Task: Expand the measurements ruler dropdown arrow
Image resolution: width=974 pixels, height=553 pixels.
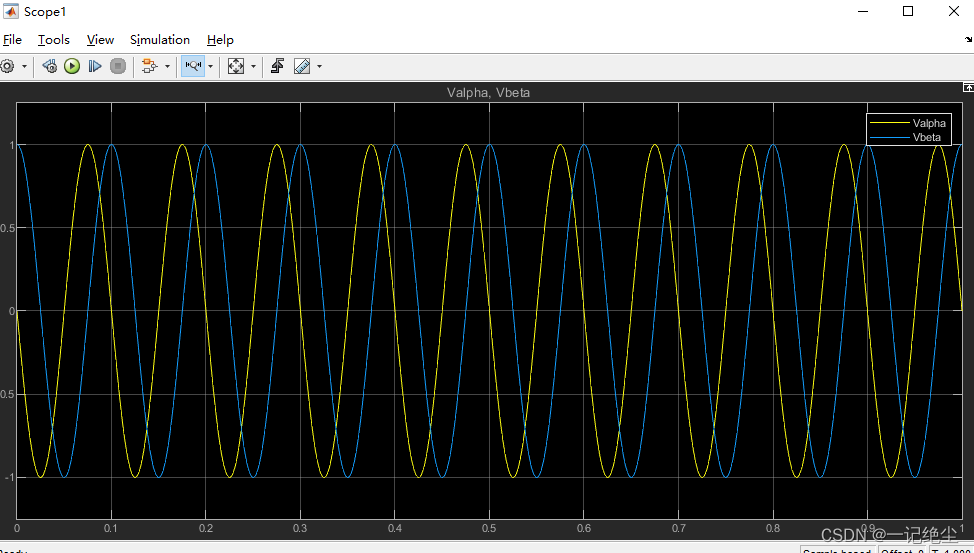Action: (x=319, y=66)
